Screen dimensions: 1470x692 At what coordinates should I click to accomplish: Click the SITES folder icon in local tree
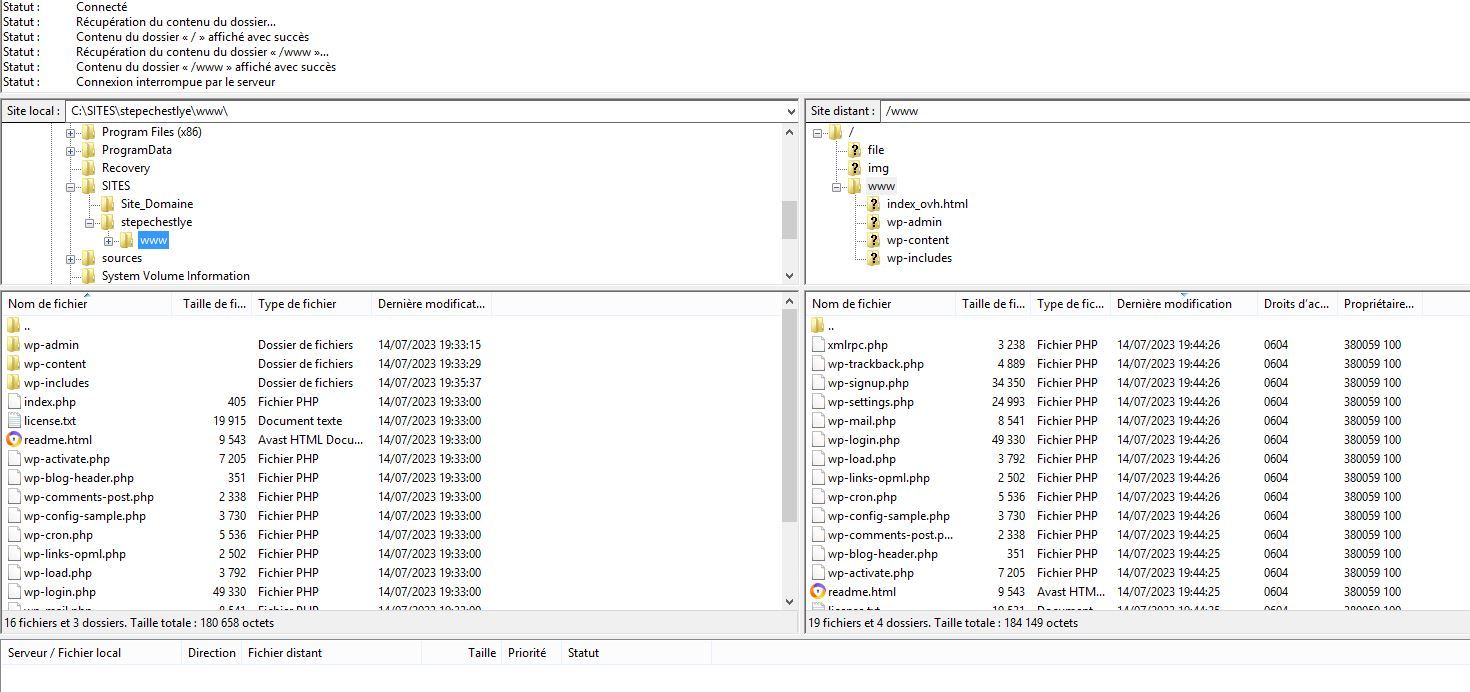click(88, 186)
